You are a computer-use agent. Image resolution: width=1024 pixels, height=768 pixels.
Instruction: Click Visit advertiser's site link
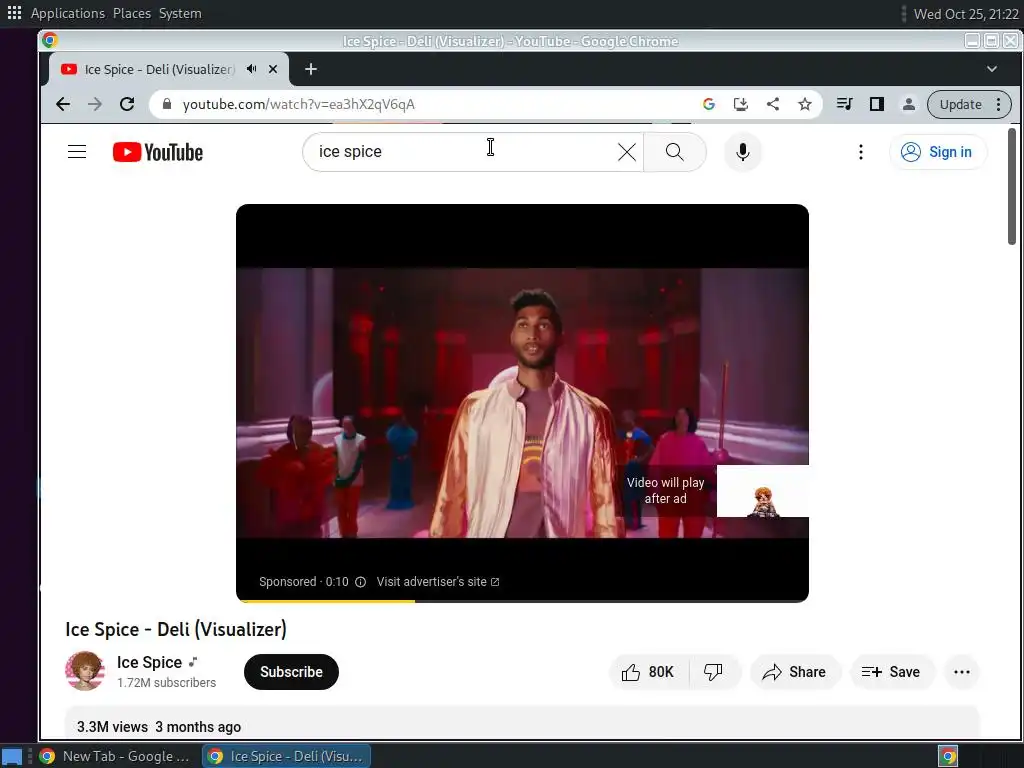438,582
